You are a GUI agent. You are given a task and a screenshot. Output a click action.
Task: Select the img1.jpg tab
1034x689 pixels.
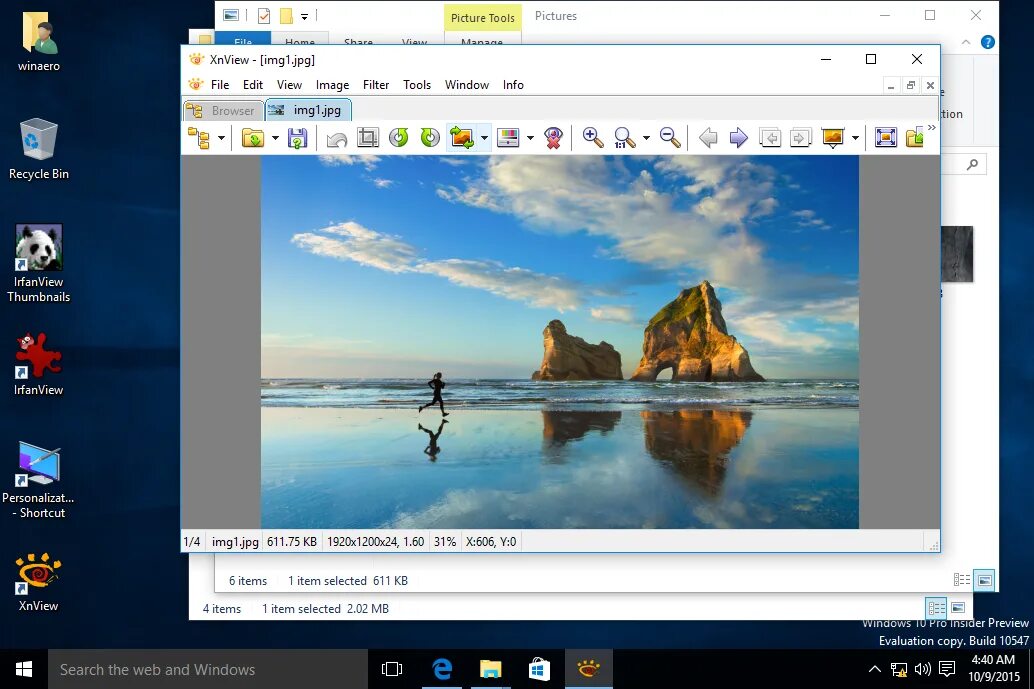point(308,110)
